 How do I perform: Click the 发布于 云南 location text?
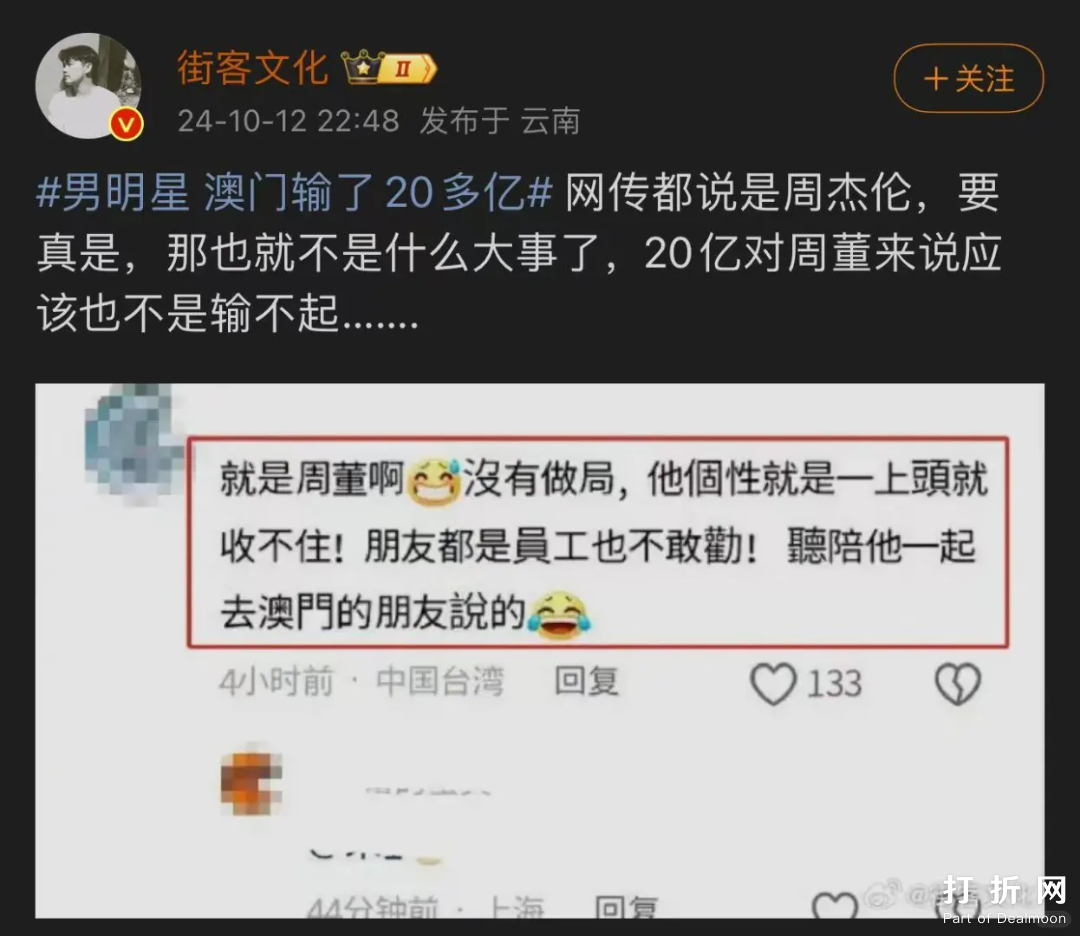(x=500, y=121)
